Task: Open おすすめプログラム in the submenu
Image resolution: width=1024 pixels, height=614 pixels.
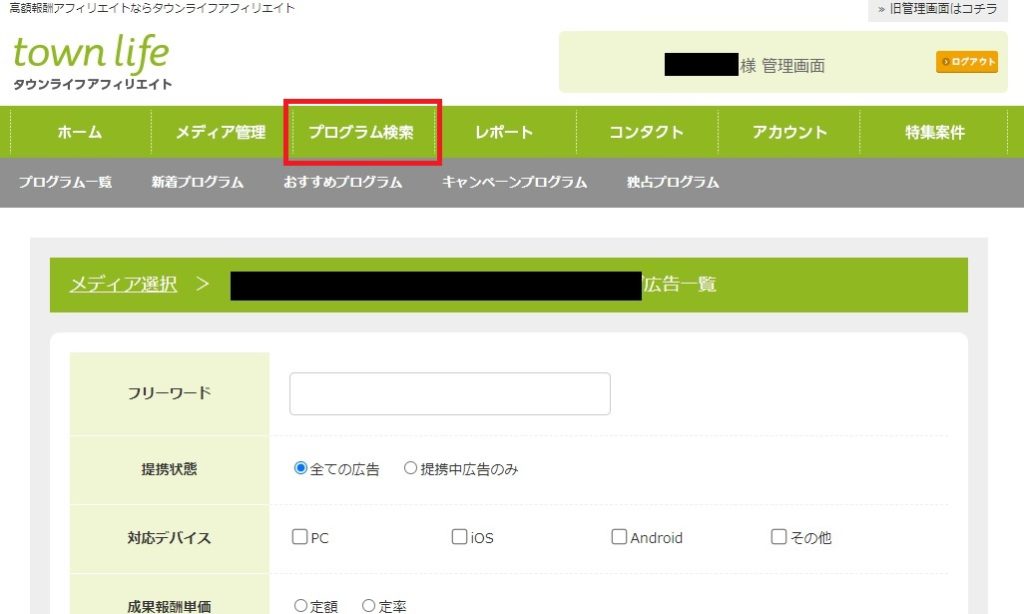Action: (343, 182)
